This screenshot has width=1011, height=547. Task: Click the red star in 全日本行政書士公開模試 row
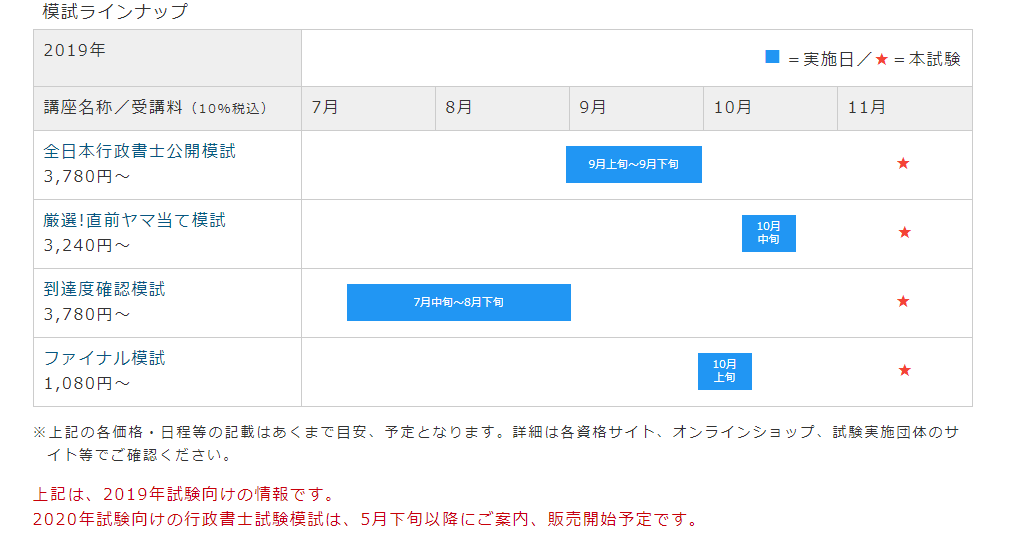pyautogui.click(x=903, y=163)
